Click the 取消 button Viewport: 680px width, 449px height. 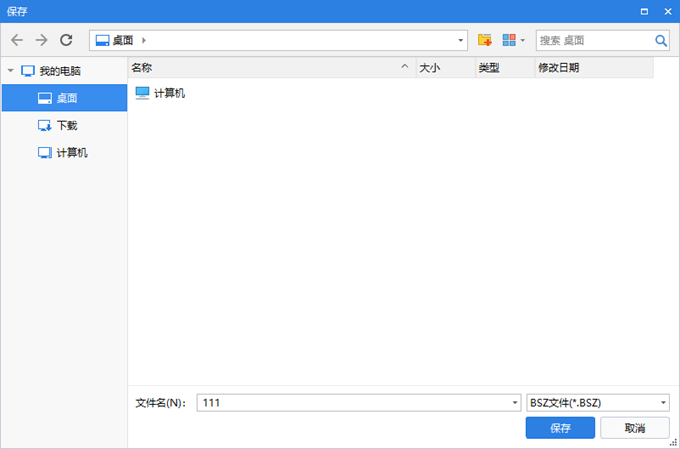coord(634,428)
